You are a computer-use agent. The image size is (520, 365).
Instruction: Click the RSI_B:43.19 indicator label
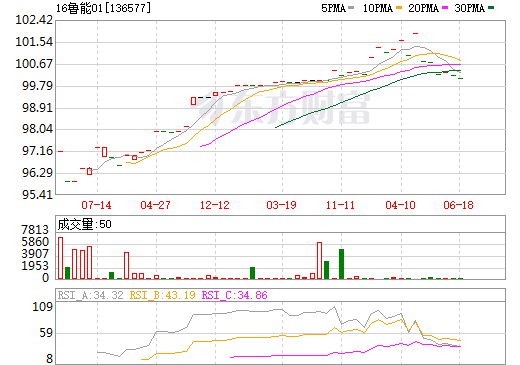tap(162, 295)
